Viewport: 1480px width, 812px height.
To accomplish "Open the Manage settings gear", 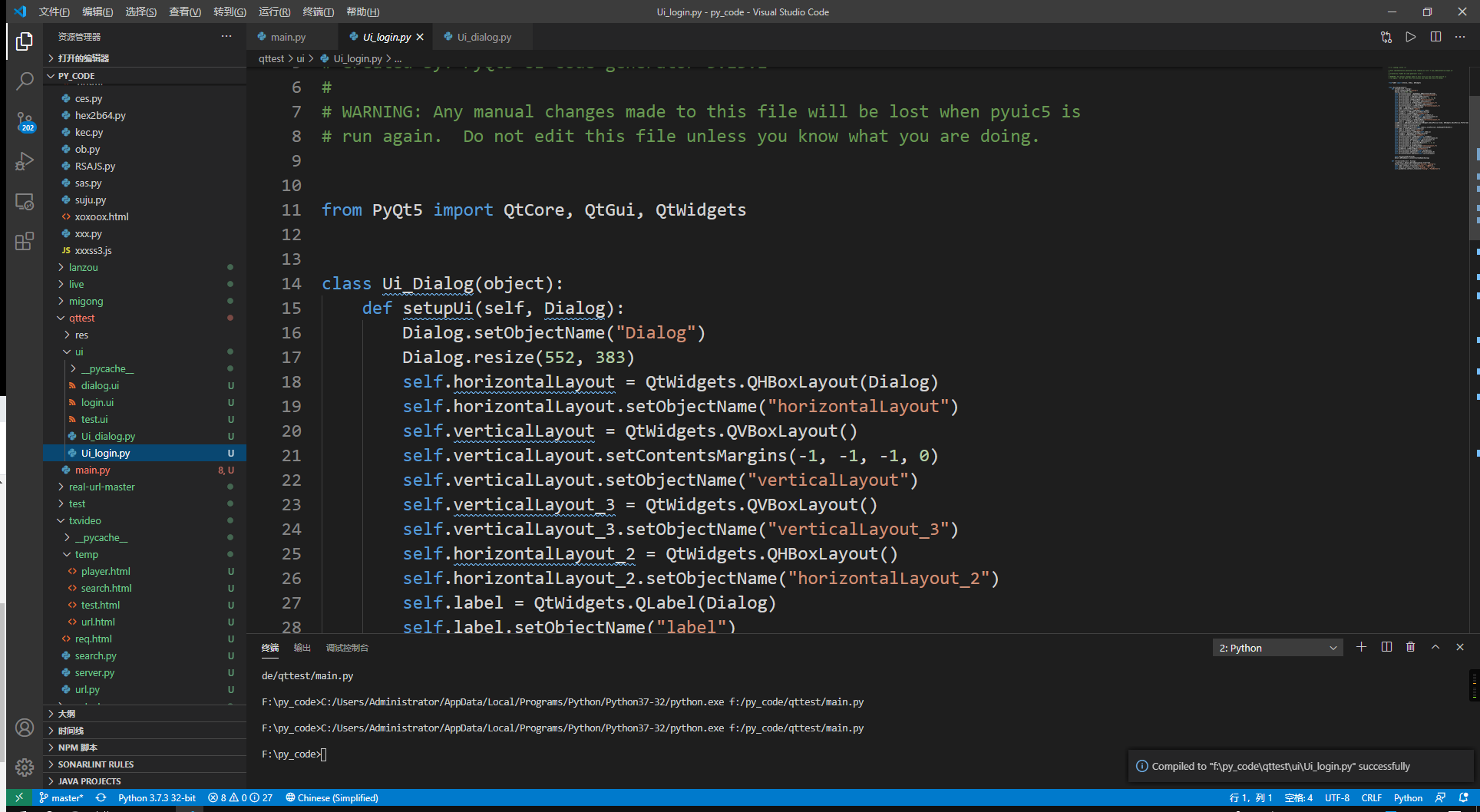I will click(25, 767).
